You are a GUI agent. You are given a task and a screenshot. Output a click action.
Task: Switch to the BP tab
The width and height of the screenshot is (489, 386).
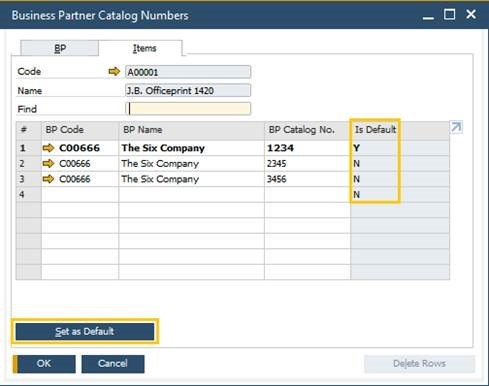(60, 48)
